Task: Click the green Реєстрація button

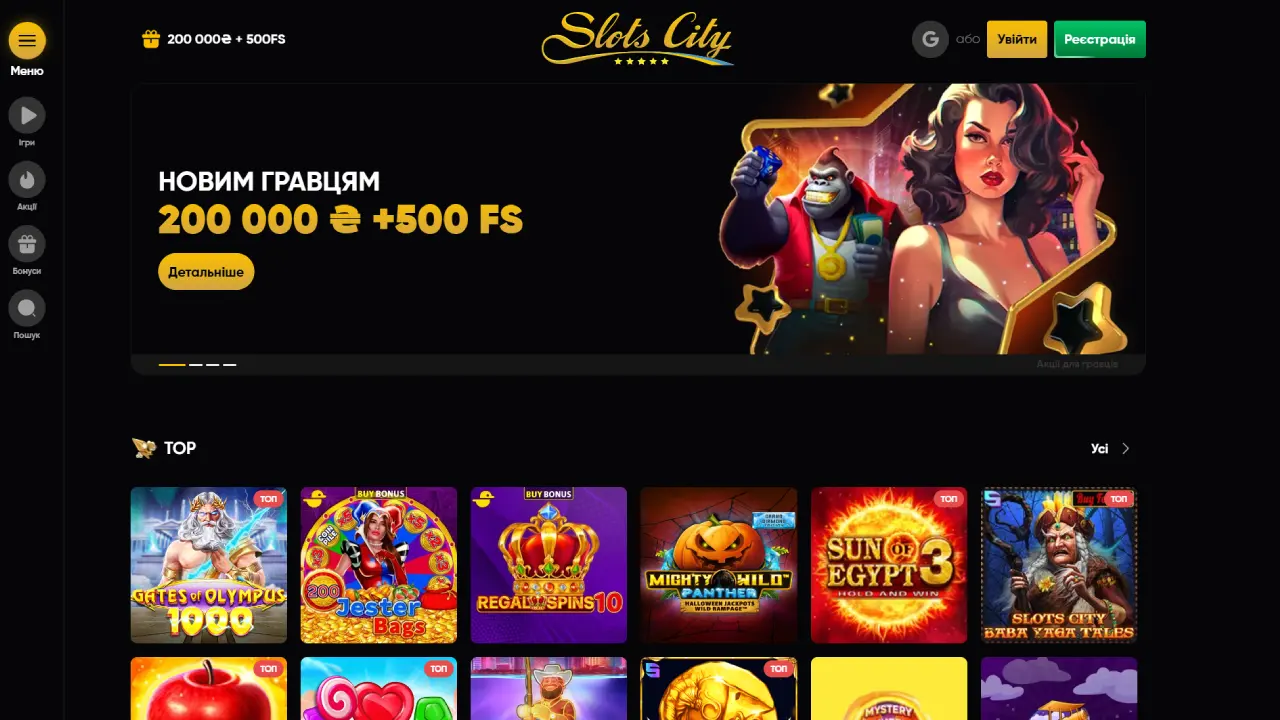Action: [1100, 39]
